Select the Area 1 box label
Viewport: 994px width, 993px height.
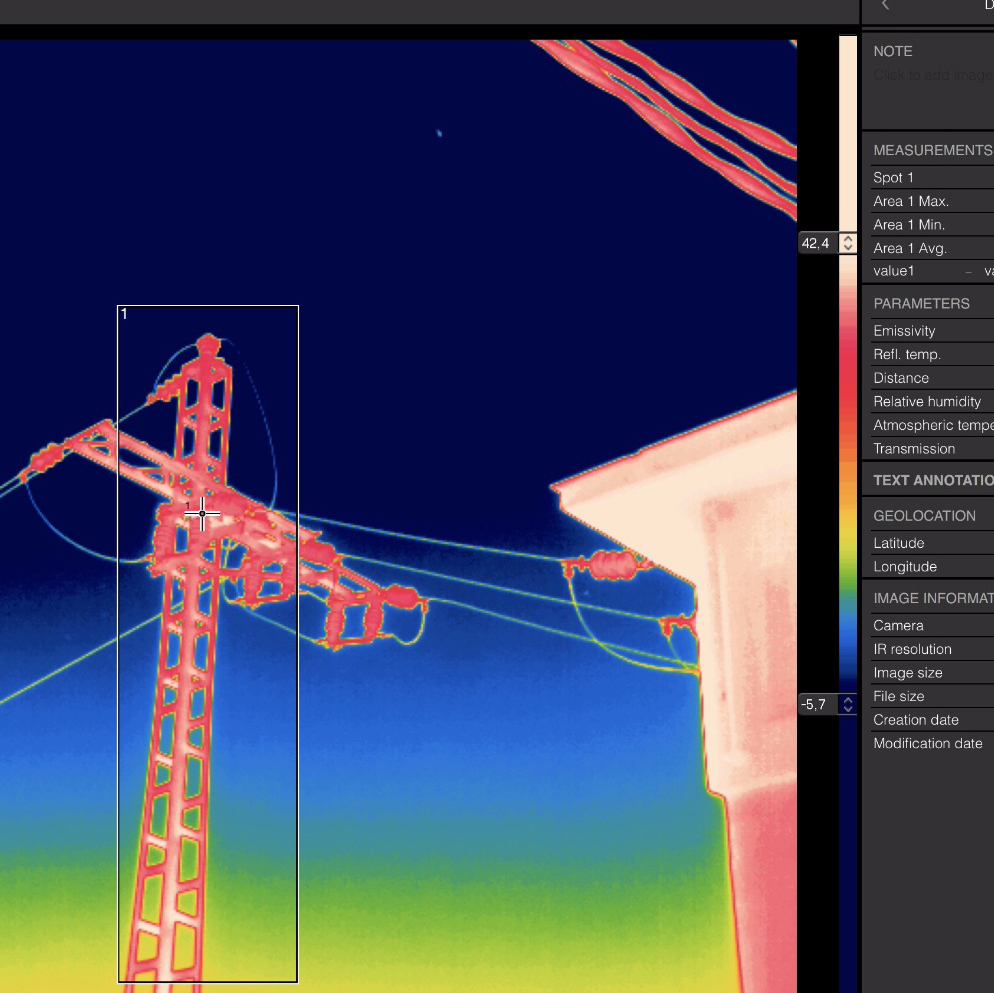(124, 314)
